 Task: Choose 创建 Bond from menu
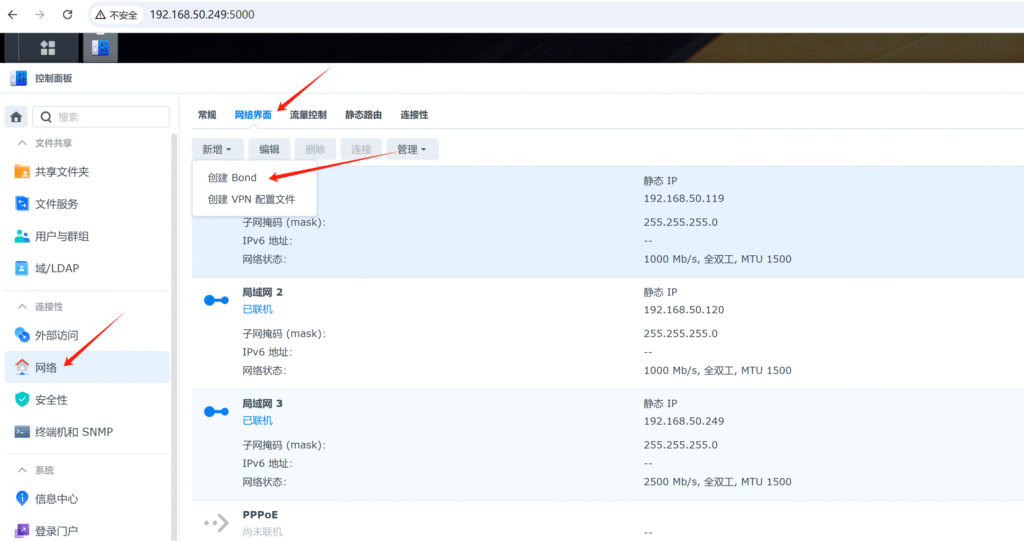(232, 178)
